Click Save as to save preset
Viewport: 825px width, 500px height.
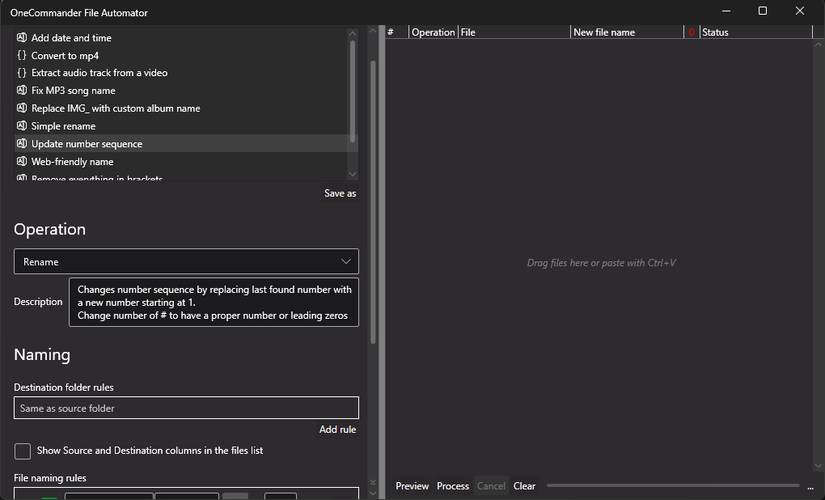coord(340,193)
